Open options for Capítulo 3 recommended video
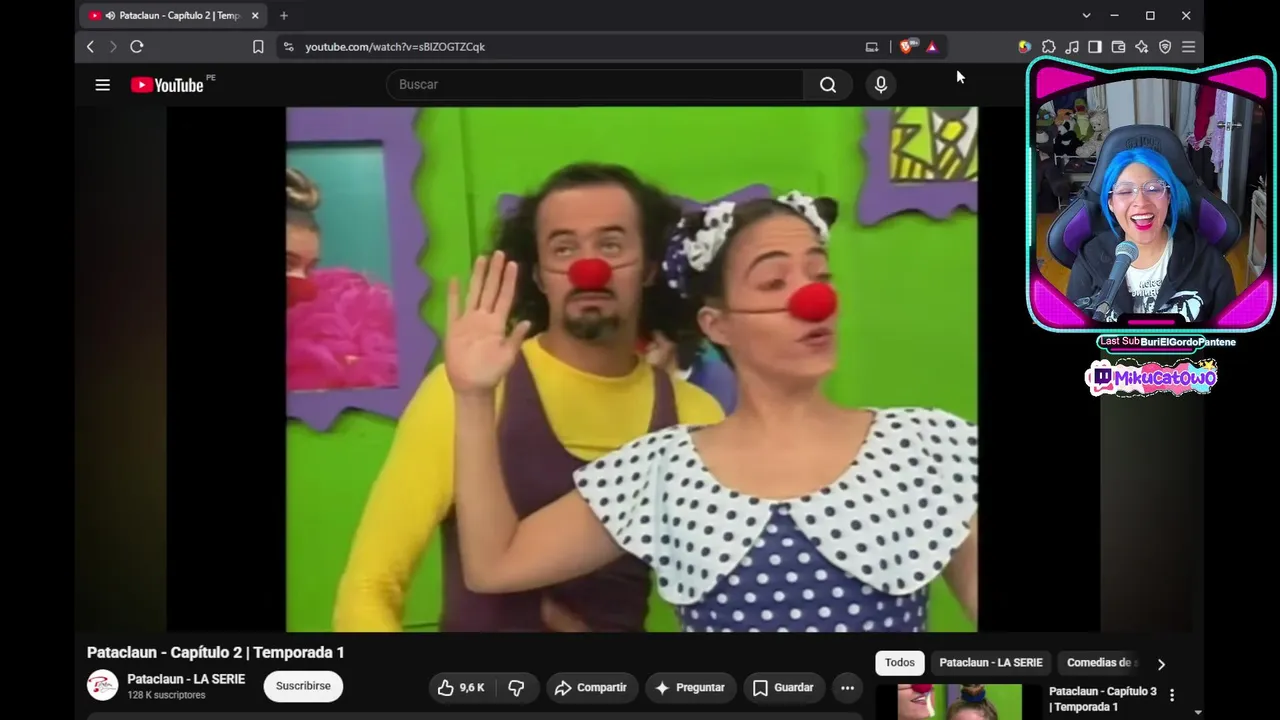1280x720 pixels. 1172,695
